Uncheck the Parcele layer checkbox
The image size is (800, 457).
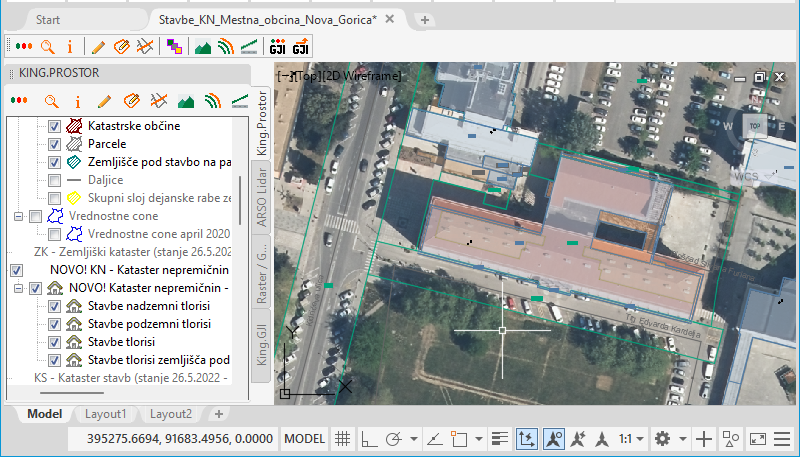point(55,144)
